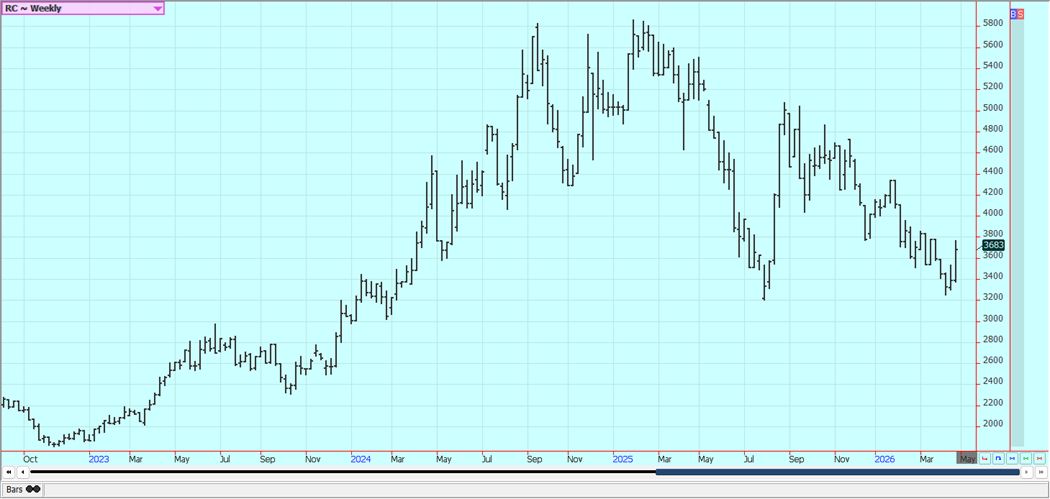Click the red scale icon beside May

[985, 459]
